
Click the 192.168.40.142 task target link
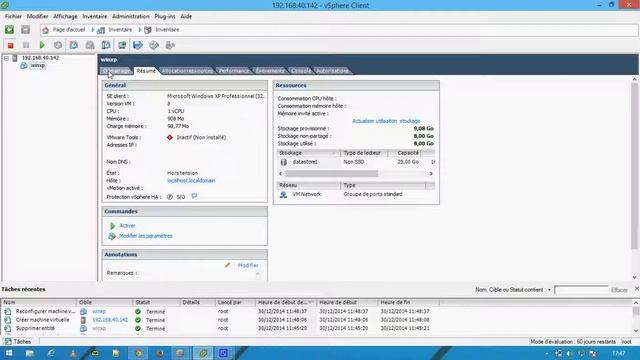click(x=110, y=320)
